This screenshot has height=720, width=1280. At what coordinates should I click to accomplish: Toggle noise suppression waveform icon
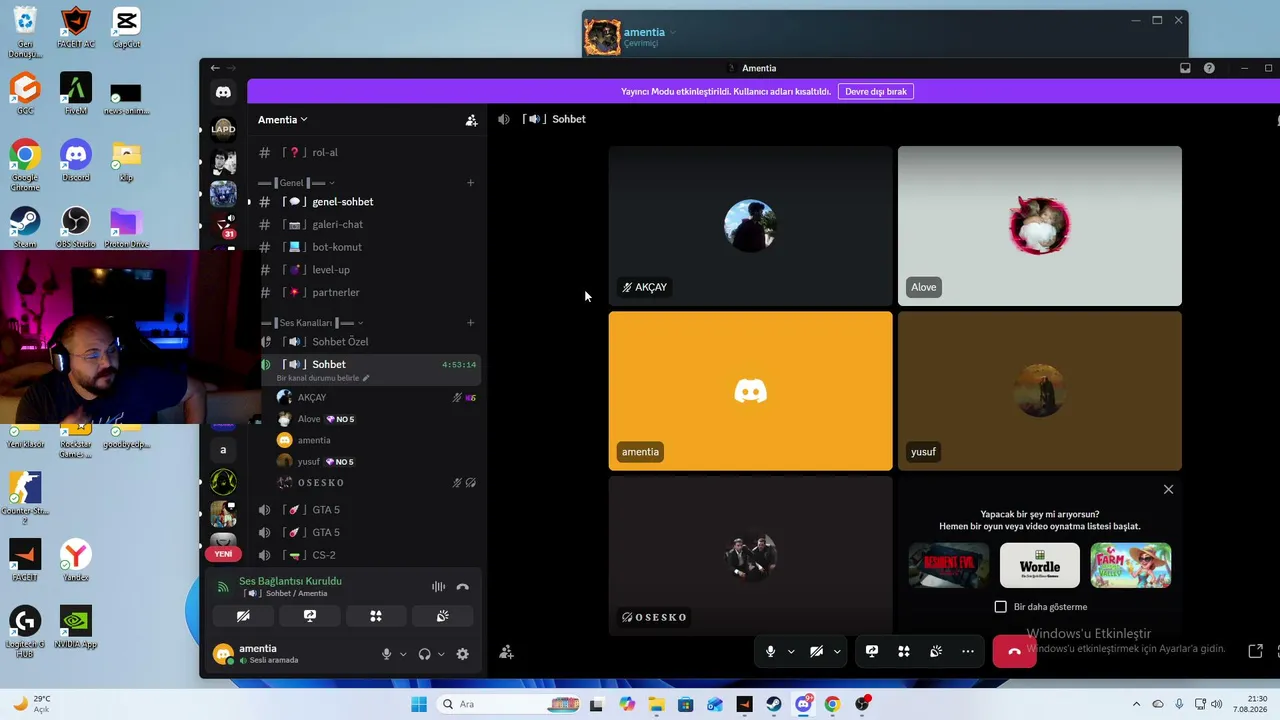tap(438, 587)
